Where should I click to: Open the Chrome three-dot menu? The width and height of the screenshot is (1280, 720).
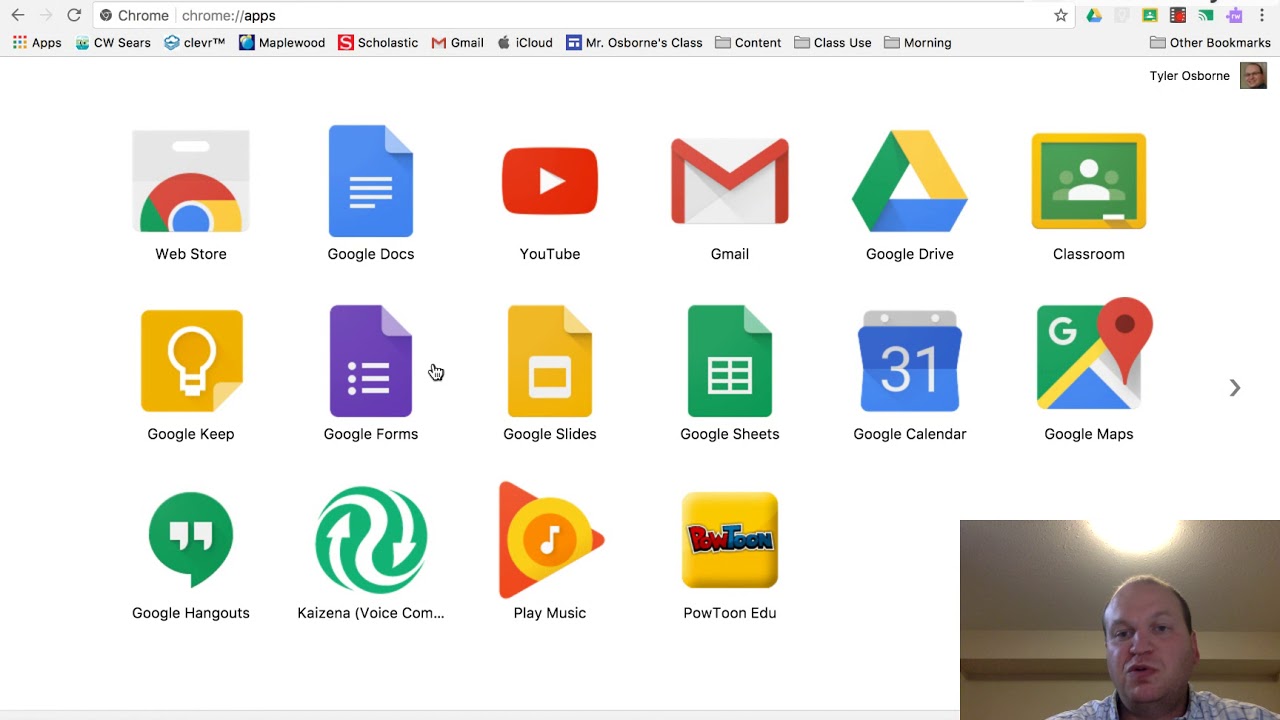tap(1262, 15)
